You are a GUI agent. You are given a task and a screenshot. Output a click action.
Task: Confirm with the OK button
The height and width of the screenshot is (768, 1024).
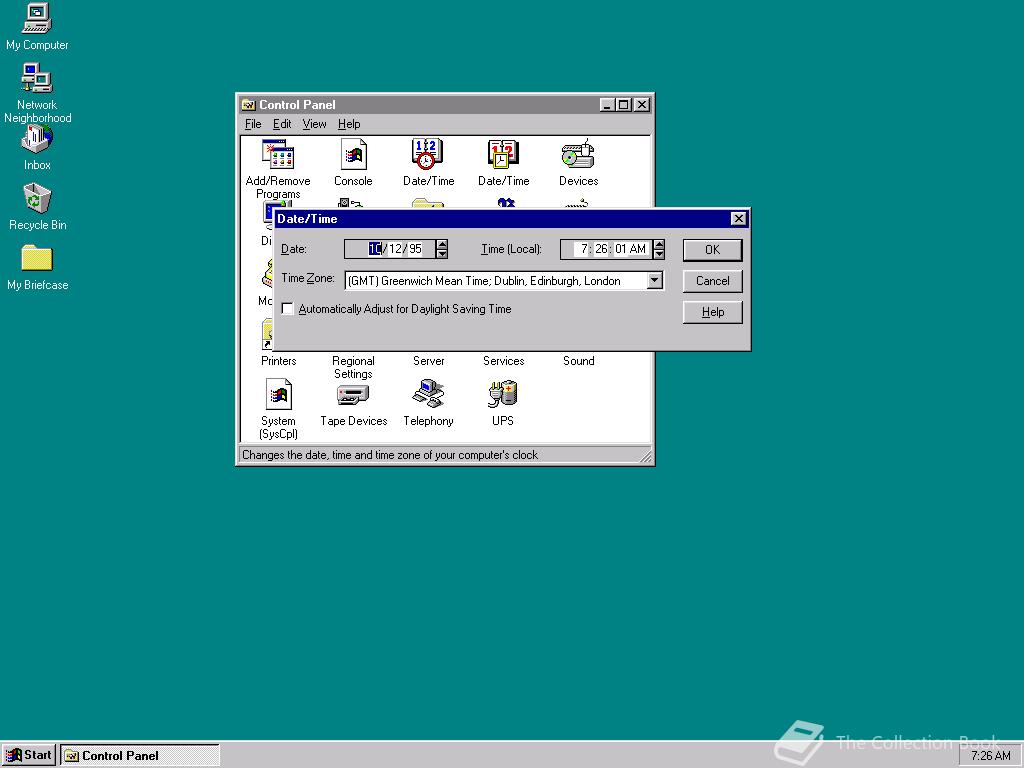pos(712,249)
